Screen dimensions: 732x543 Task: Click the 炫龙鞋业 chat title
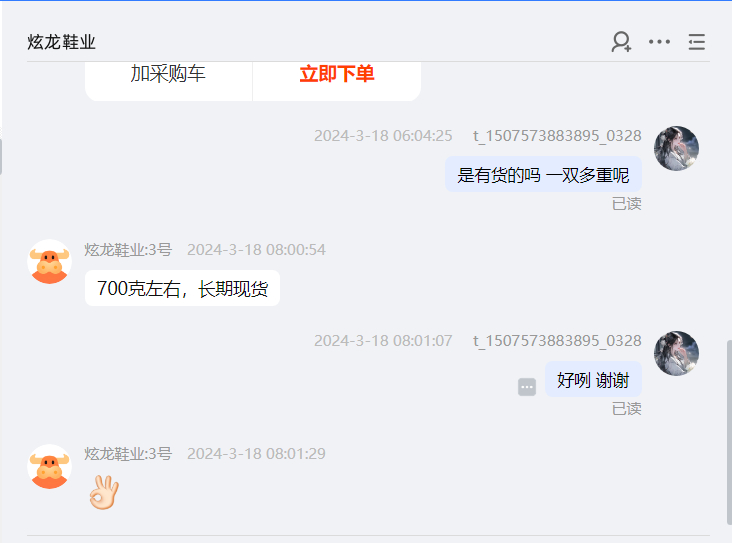(x=61, y=42)
